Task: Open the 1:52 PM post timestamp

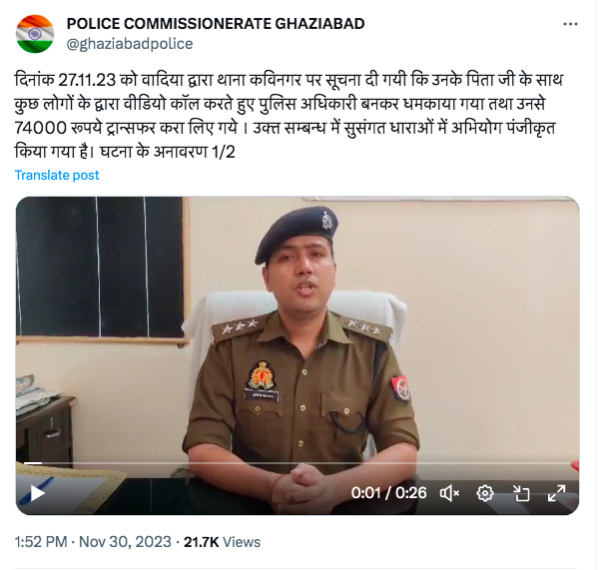Action: [x=41, y=542]
